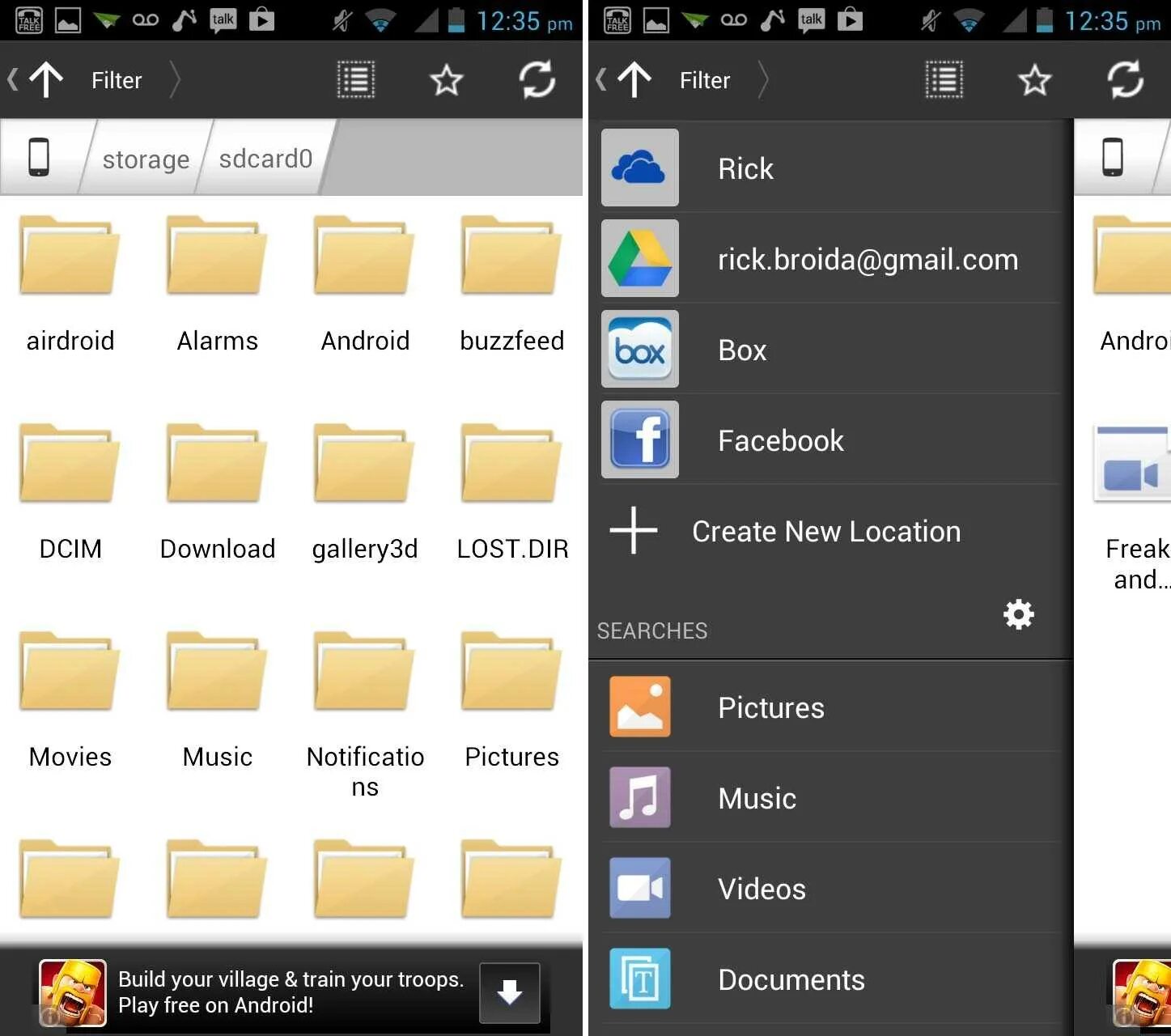Open the airdroid folder
The image size is (1171, 1036).
point(70,283)
